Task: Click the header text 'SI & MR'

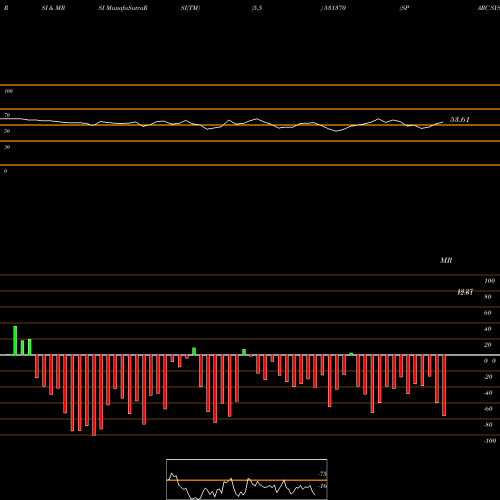Action: tap(53, 8)
